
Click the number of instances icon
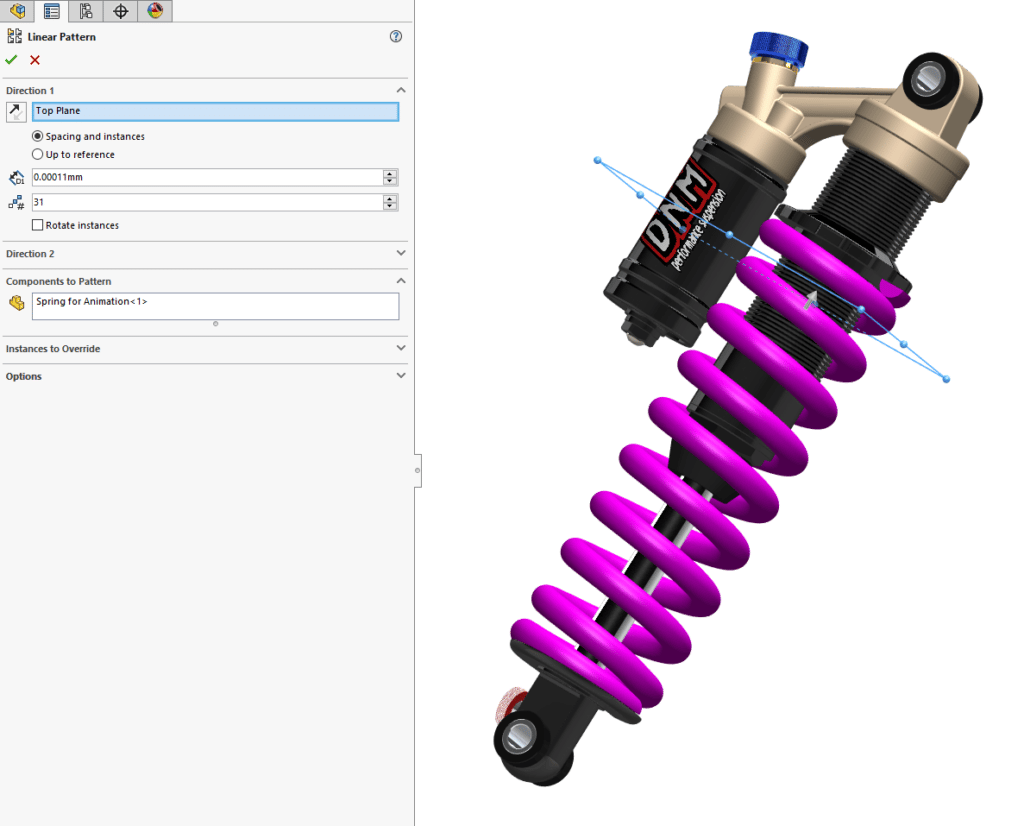(x=15, y=201)
